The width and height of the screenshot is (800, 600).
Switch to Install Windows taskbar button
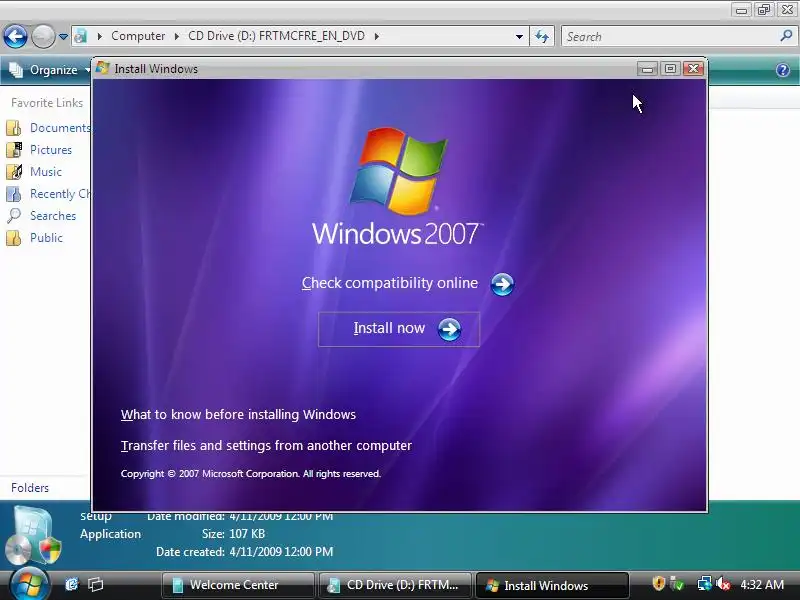tap(552, 585)
